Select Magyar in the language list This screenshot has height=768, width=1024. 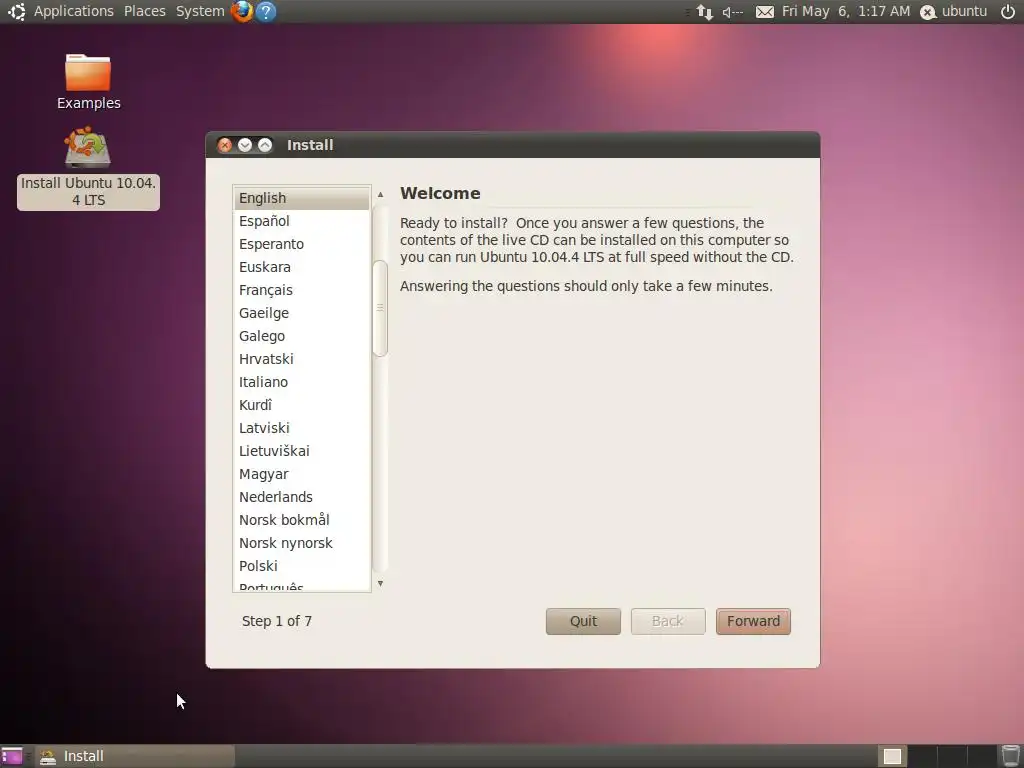pyautogui.click(x=302, y=474)
